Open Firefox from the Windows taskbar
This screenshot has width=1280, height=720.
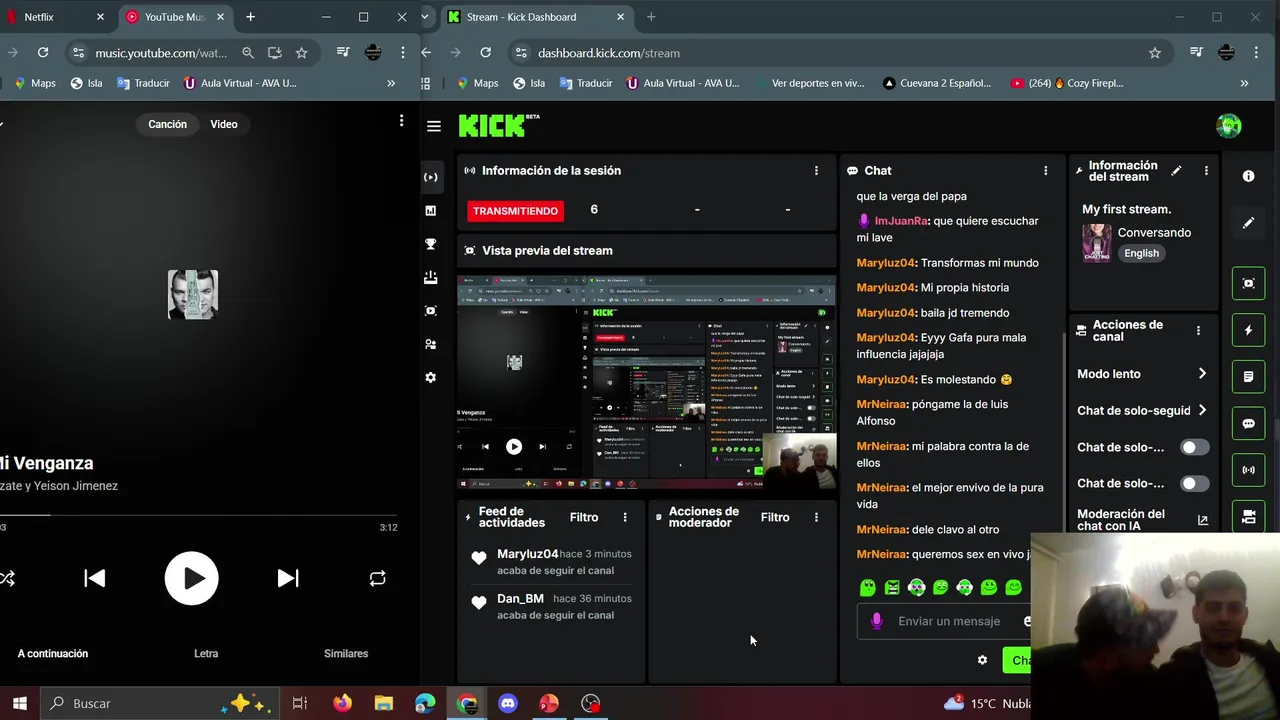(342, 703)
